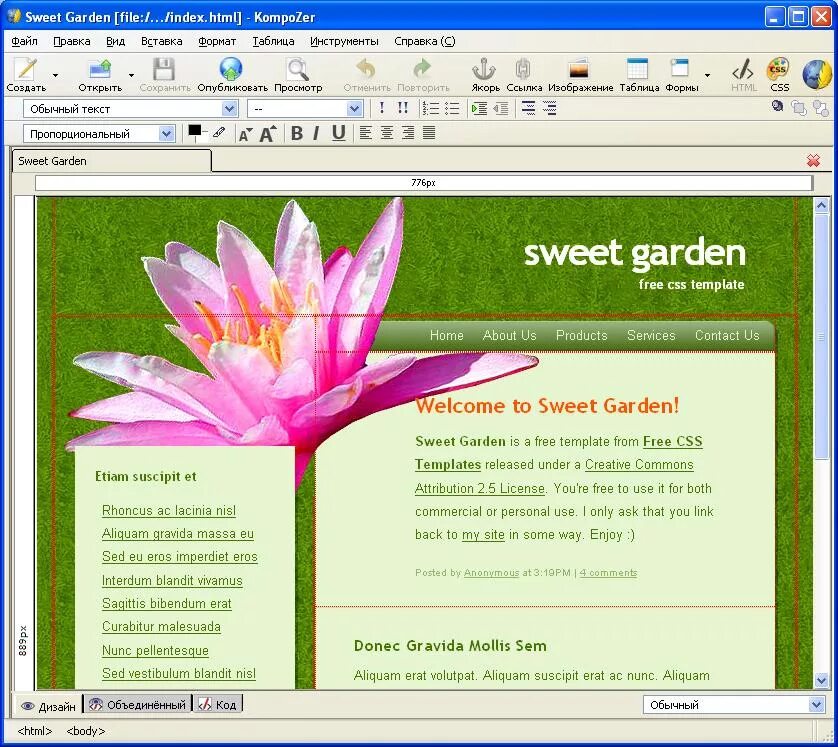Image resolution: width=838 pixels, height=747 pixels.
Task: Toggle the single exclamation emphasis button
Action: pyautogui.click(x=382, y=108)
